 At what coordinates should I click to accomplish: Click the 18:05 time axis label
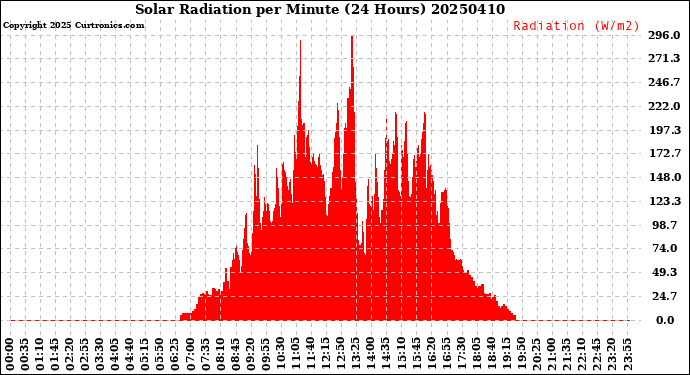pos(477,355)
